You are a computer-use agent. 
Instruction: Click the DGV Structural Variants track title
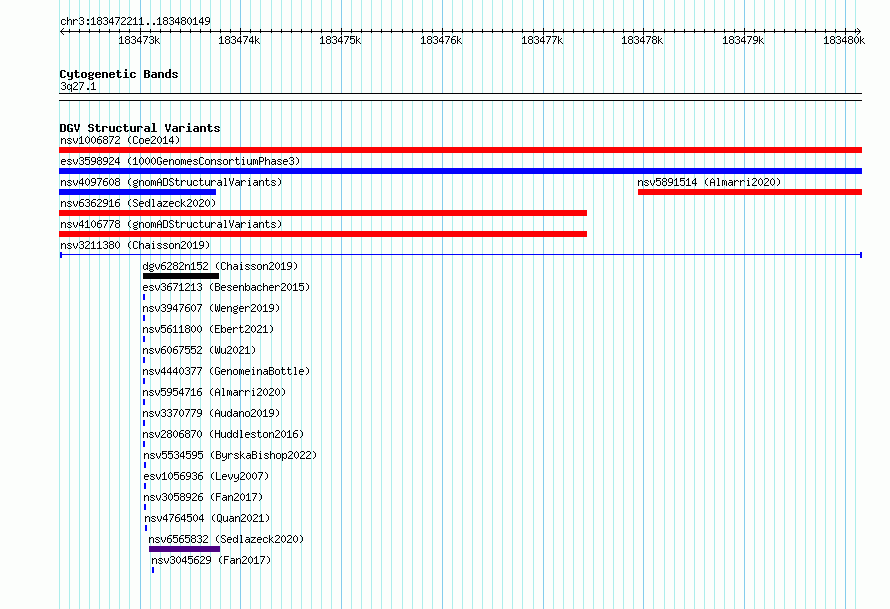[x=140, y=128]
